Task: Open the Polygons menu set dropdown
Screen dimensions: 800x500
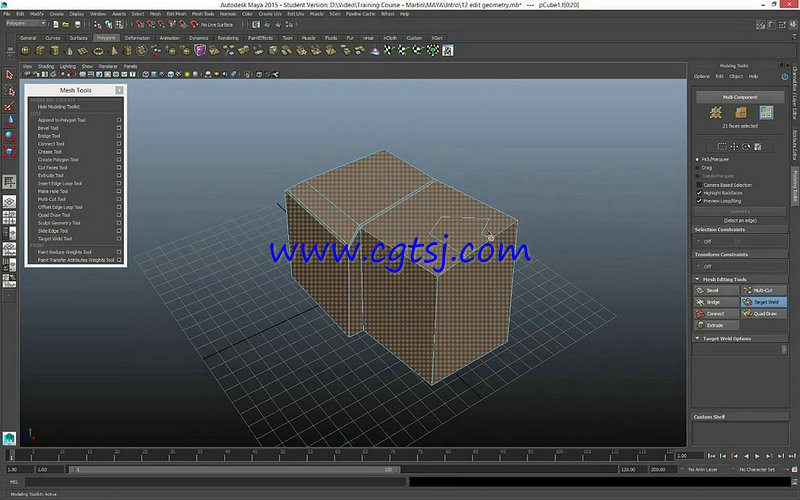Action: 26,23
